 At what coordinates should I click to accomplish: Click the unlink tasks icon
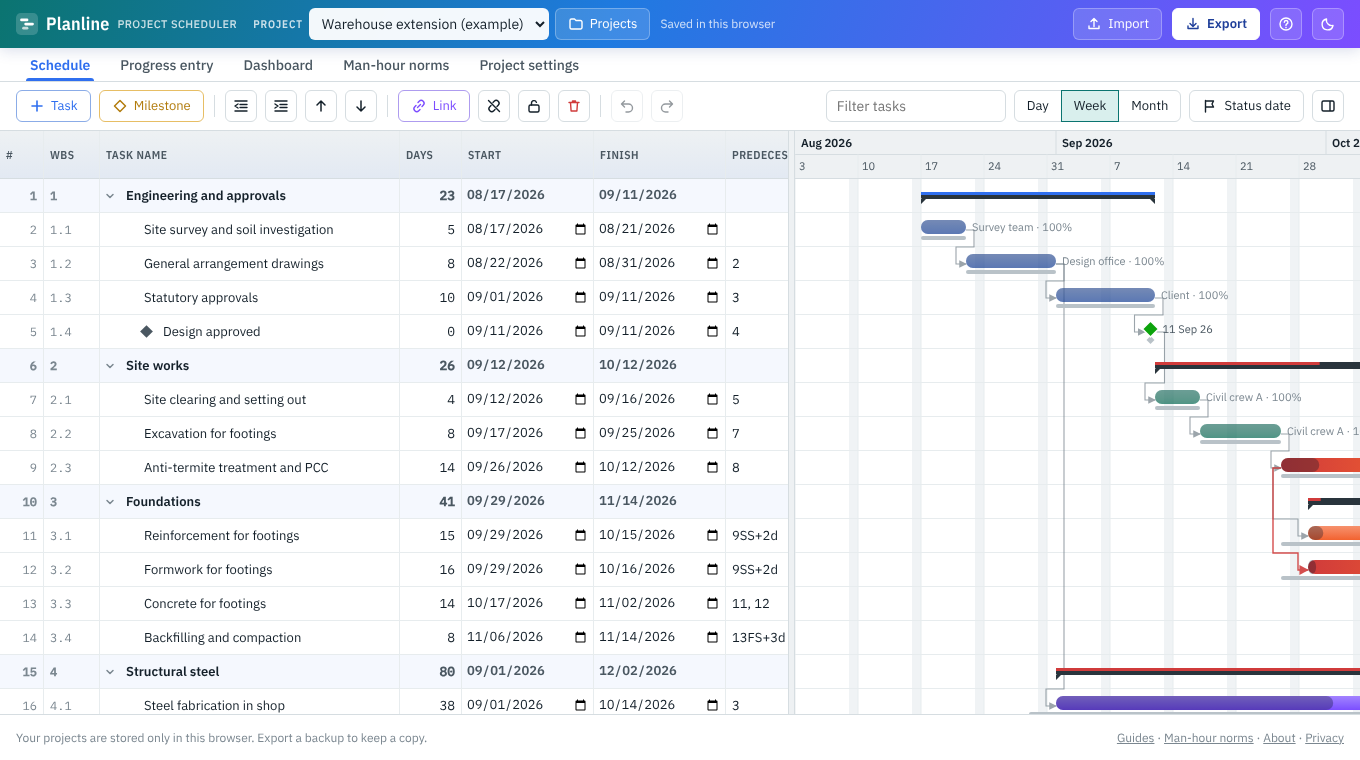[494, 106]
